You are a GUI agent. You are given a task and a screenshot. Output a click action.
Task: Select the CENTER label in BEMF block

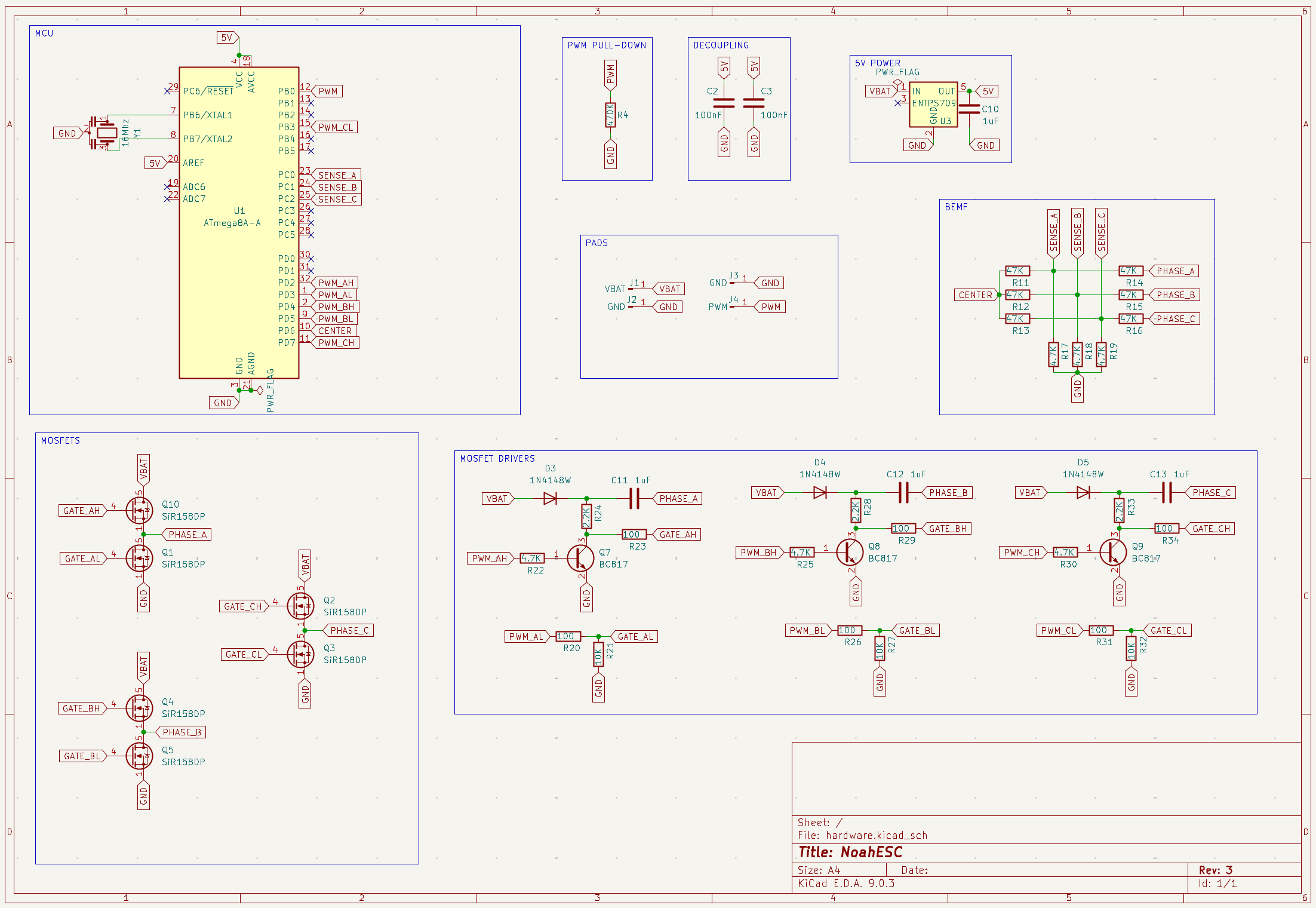[x=975, y=295]
